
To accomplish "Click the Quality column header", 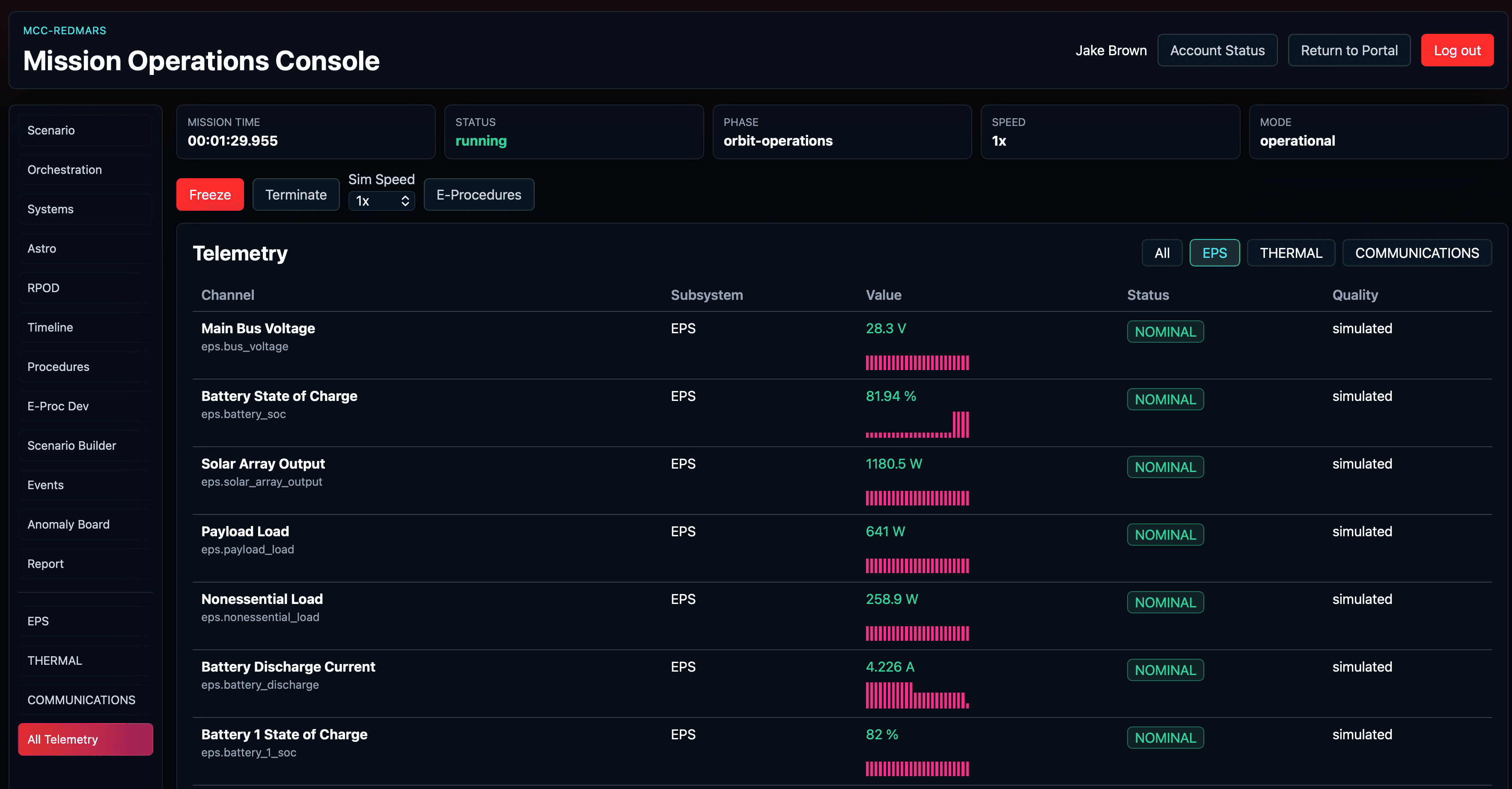I will click(1355, 295).
